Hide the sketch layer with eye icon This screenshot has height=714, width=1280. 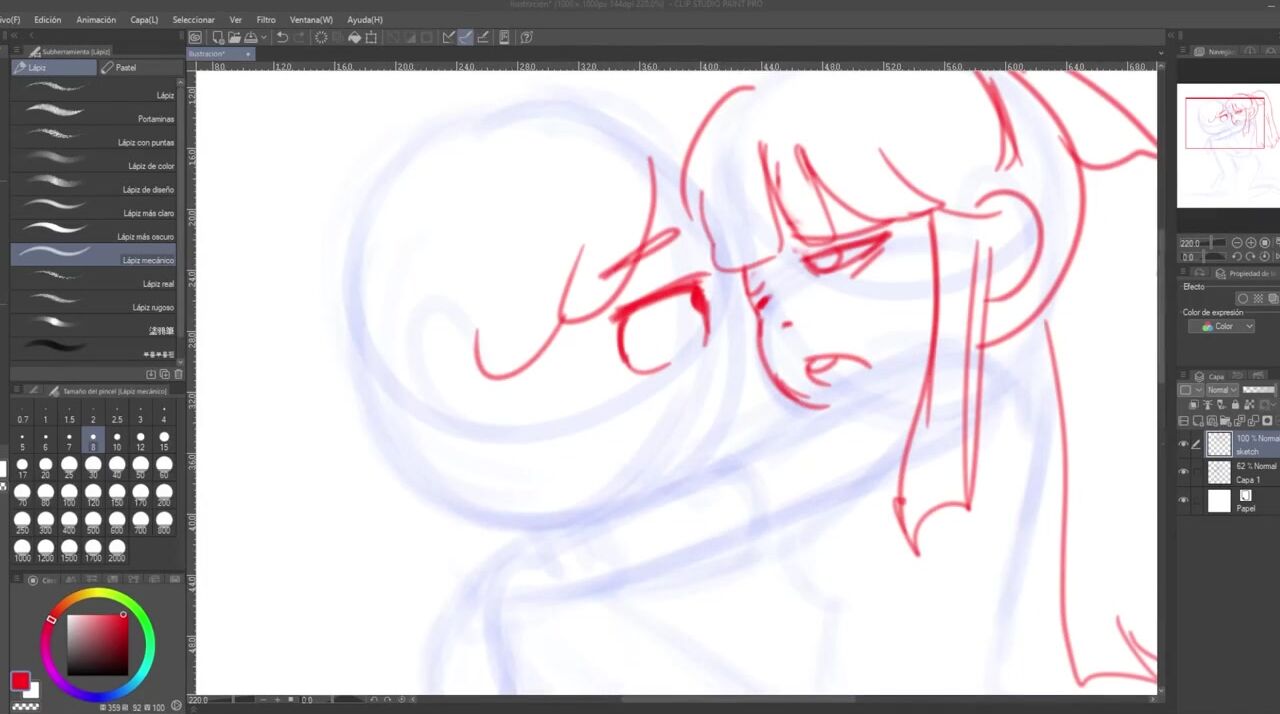[x=1184, y=445]
